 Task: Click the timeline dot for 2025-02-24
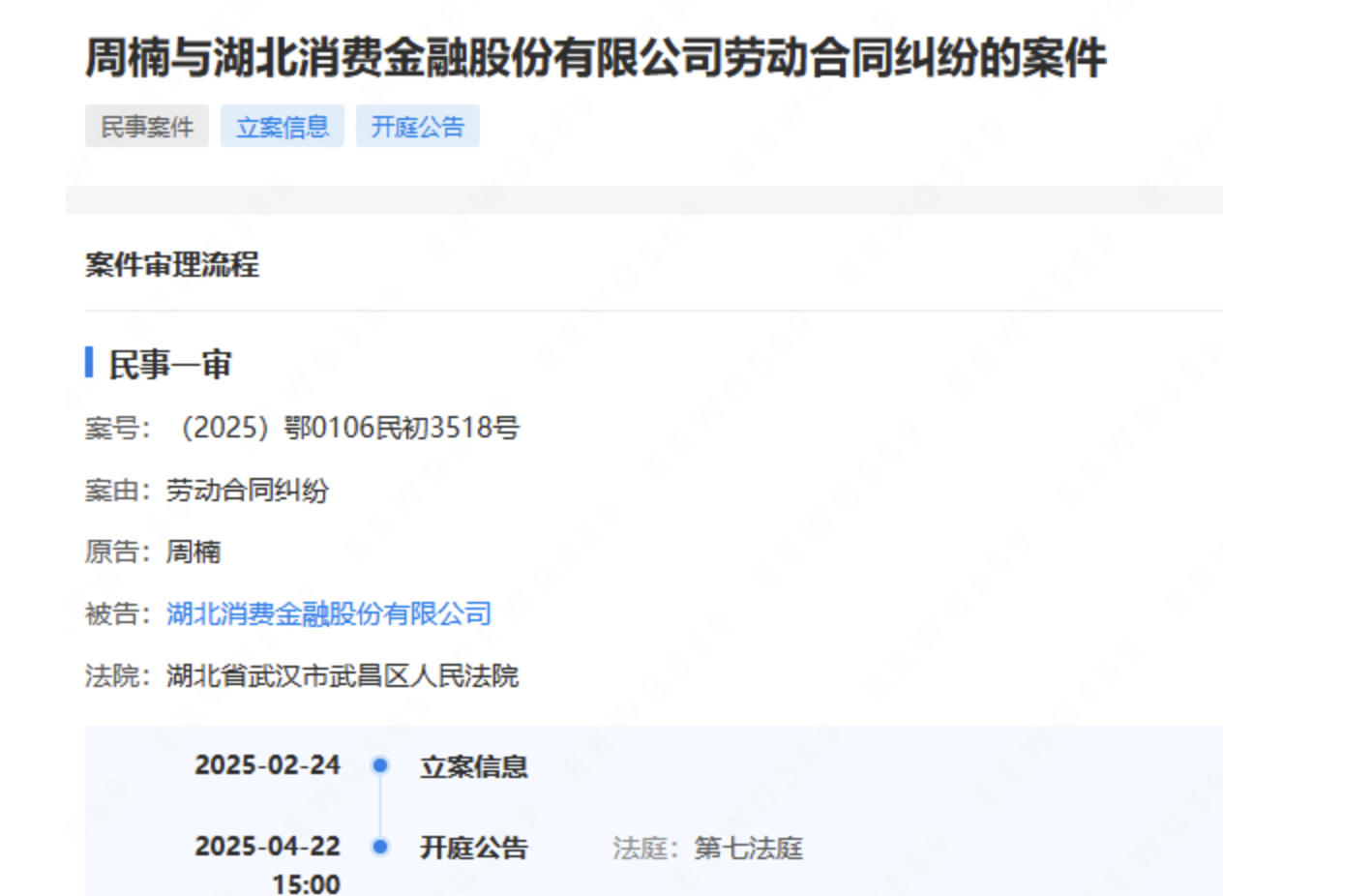click(380, 765)
